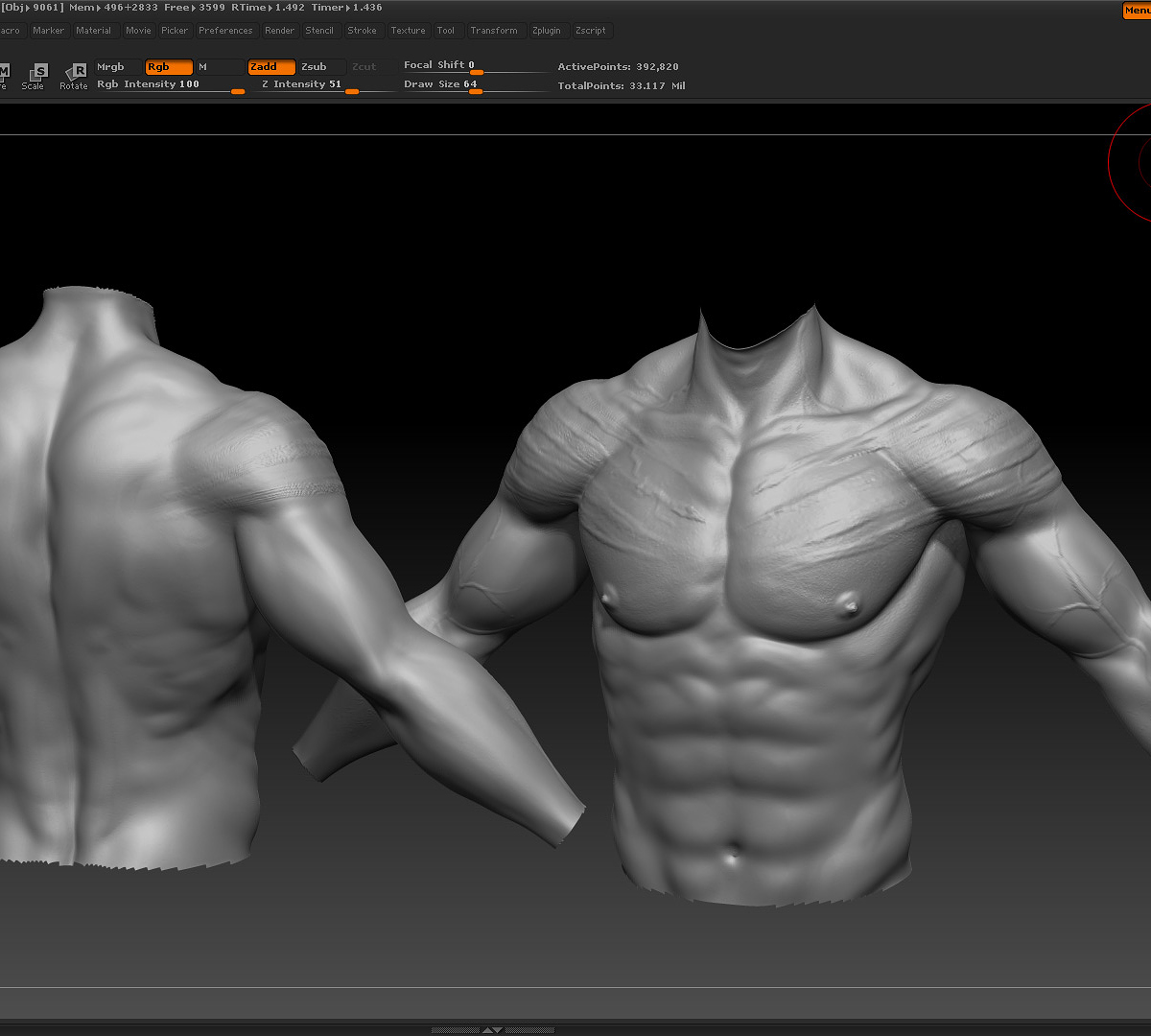Click the Z Intensity slider
This screenshot has height=1036, width=1151.
325,85
